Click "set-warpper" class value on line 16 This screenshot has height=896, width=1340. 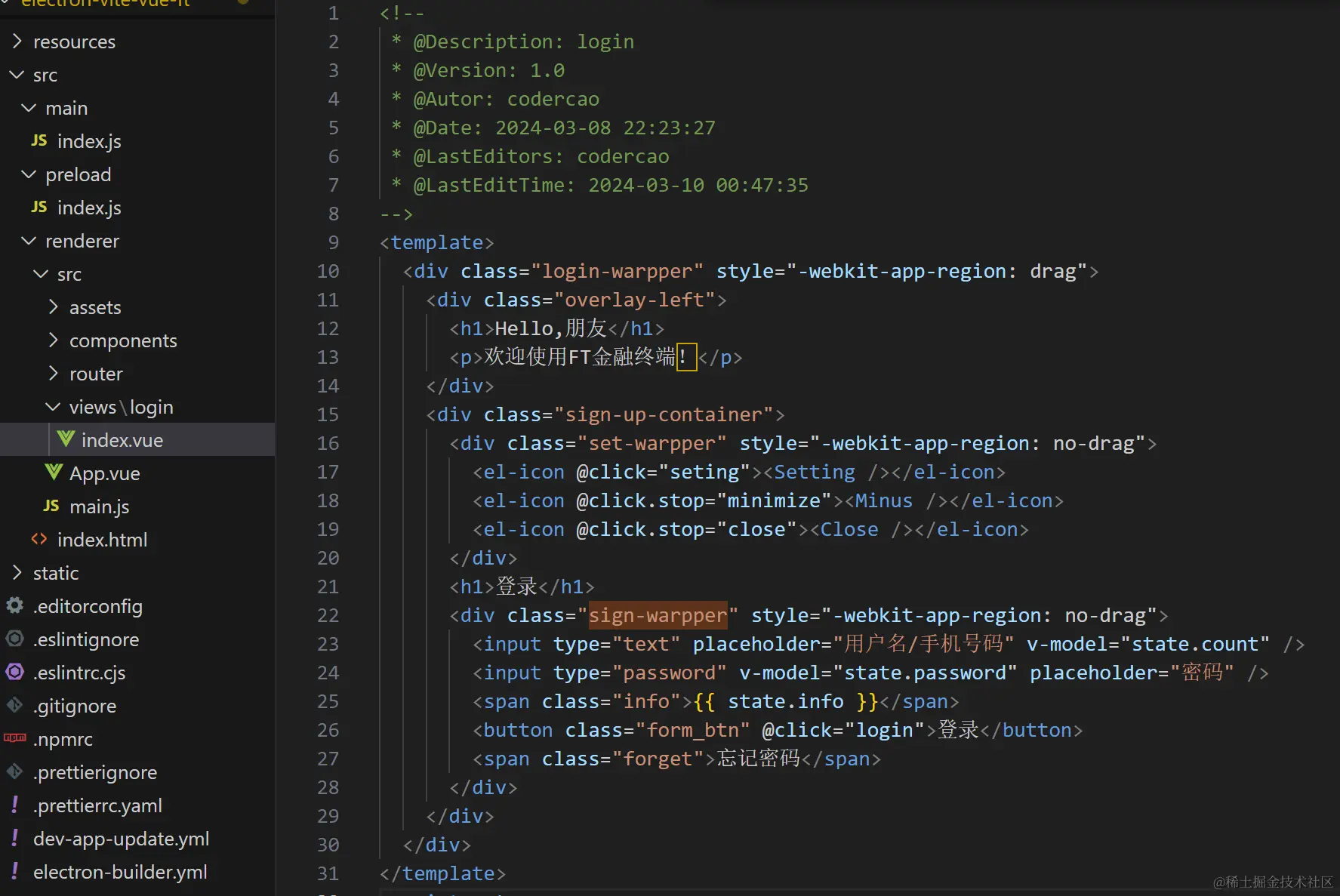(652, 443)
